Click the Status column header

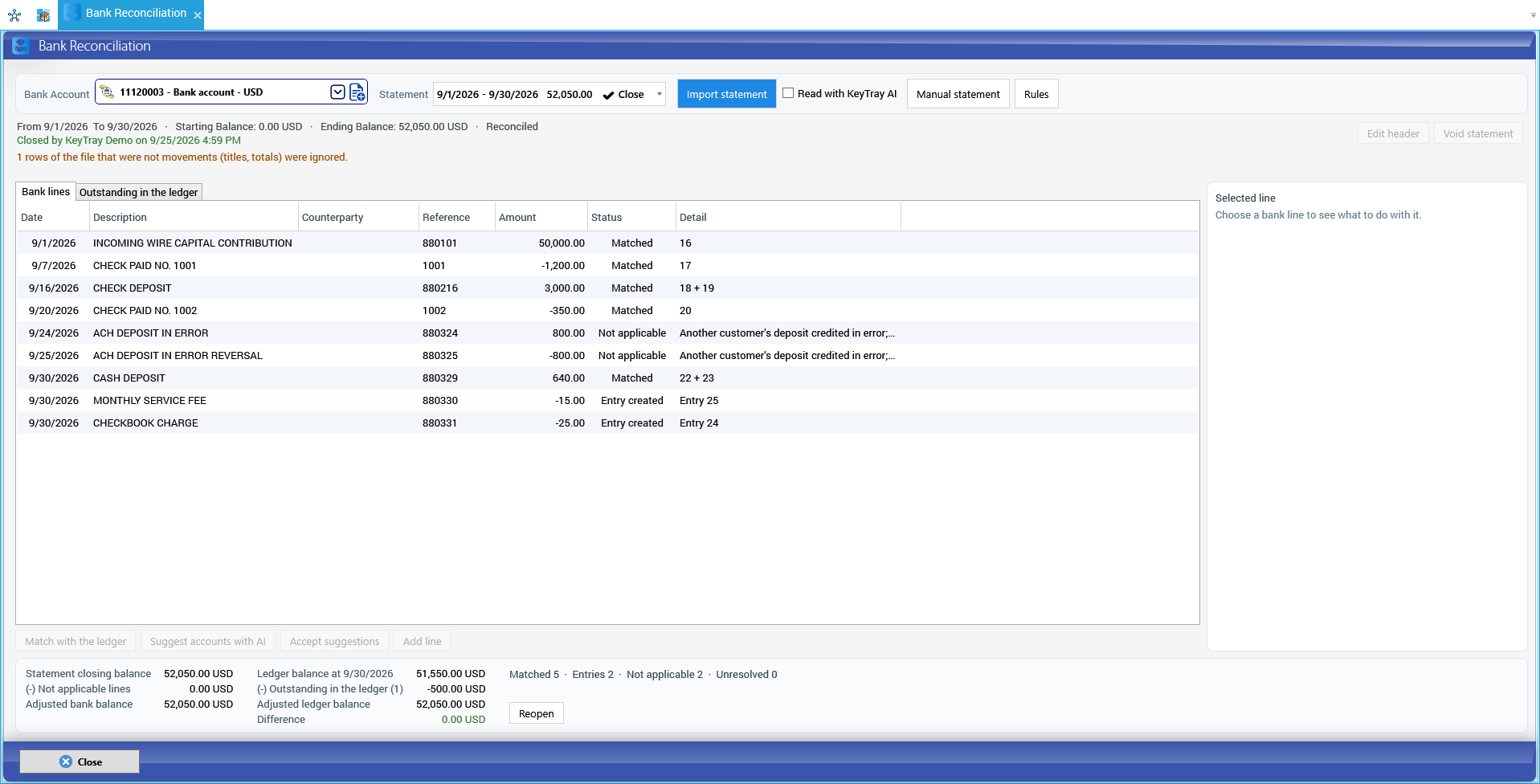click(x=631, y=217)
